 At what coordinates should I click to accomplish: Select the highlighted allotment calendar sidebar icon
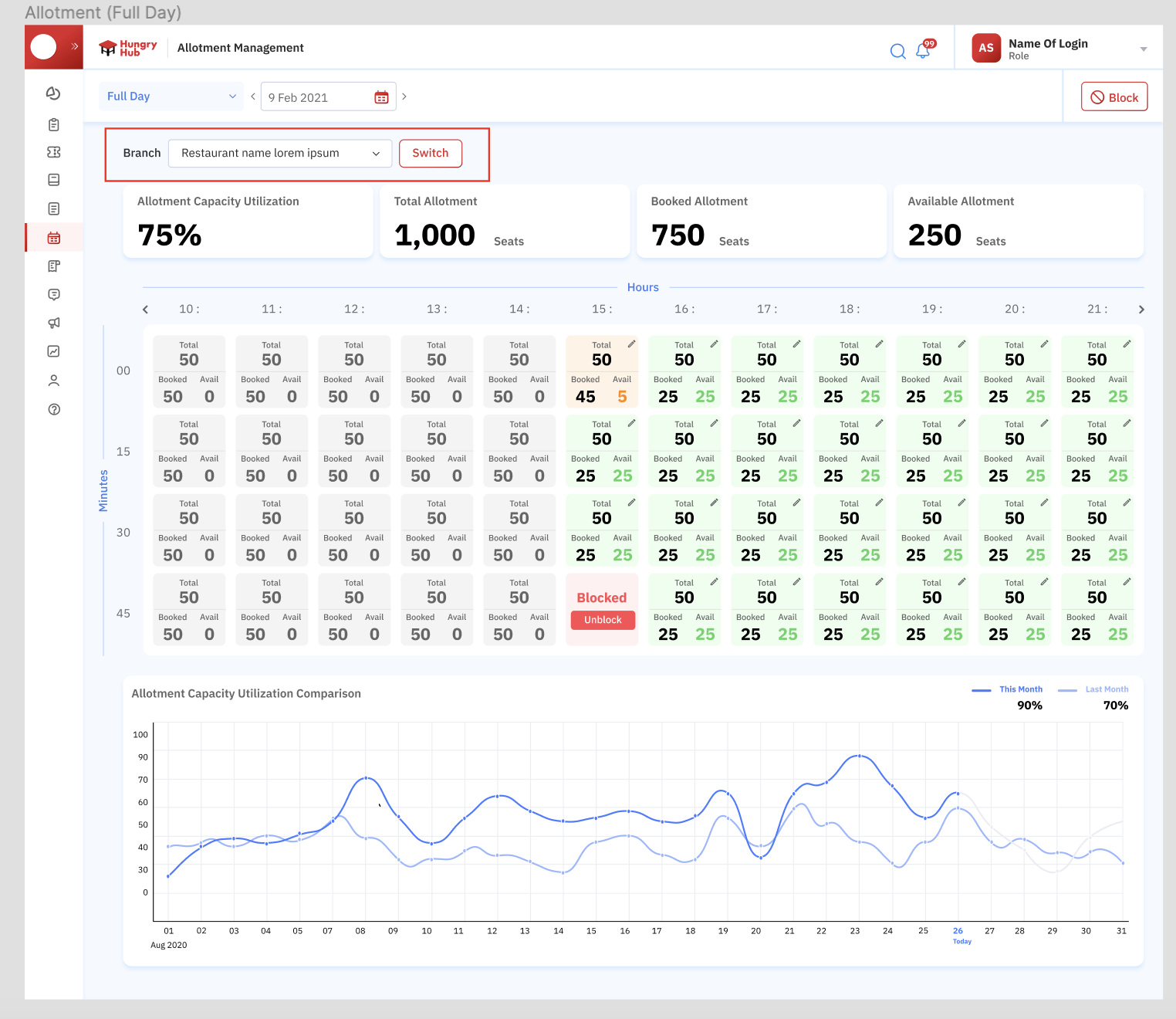(x=54, y=238)
